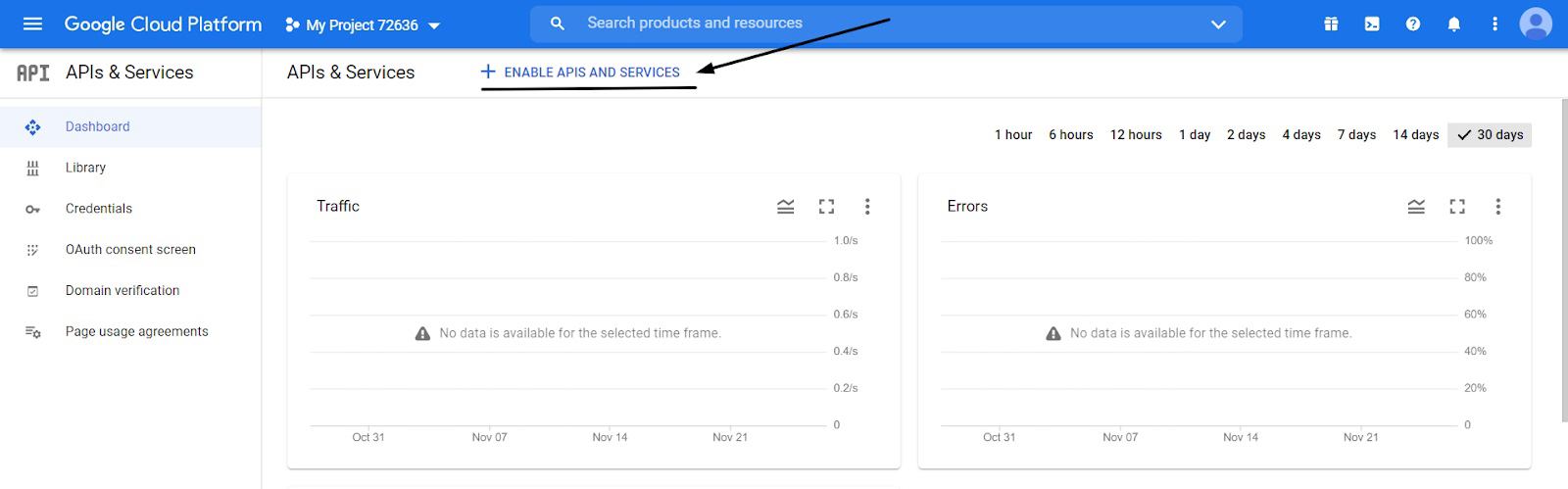Open the Traffic chart more options menu
The width and height of the screenshot is (1568, 489).
coord(867,207)
